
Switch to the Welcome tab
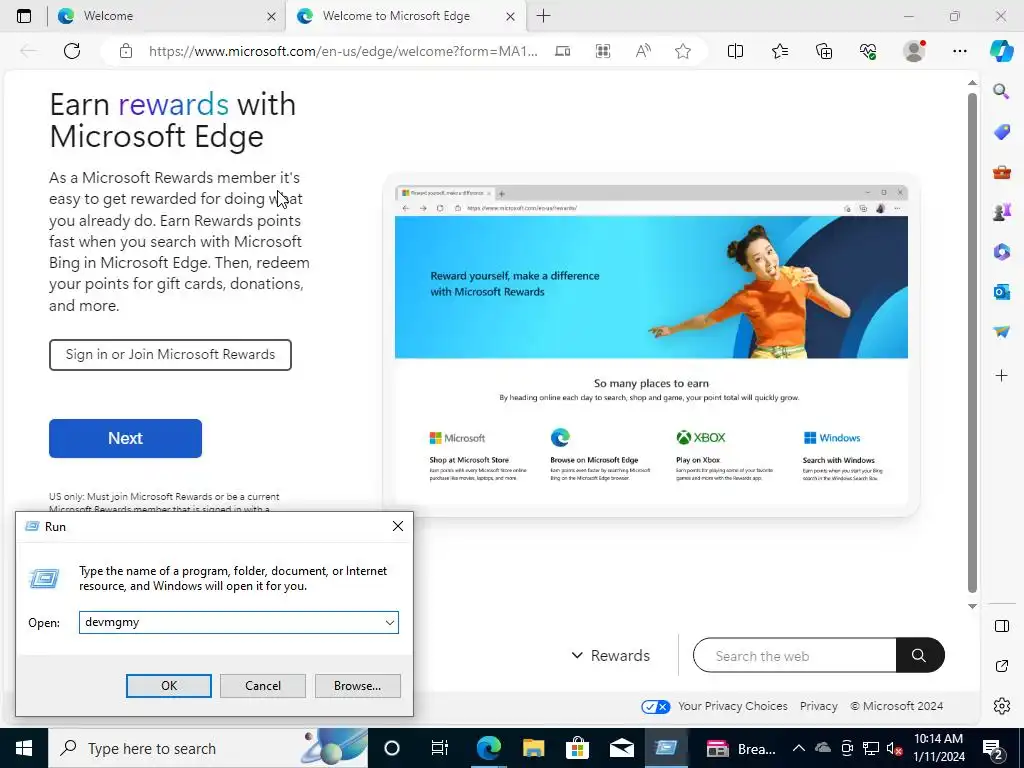[x=167, y=16]
